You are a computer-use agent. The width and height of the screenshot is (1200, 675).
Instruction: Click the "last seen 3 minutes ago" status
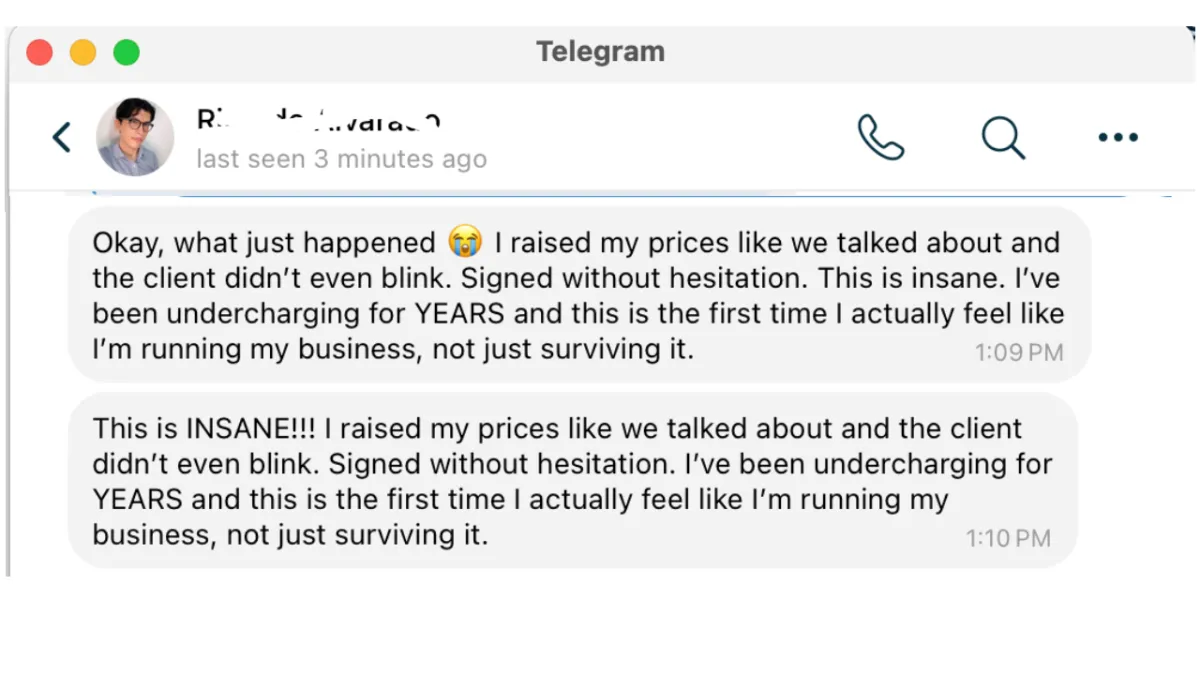(x=341, y=159)
